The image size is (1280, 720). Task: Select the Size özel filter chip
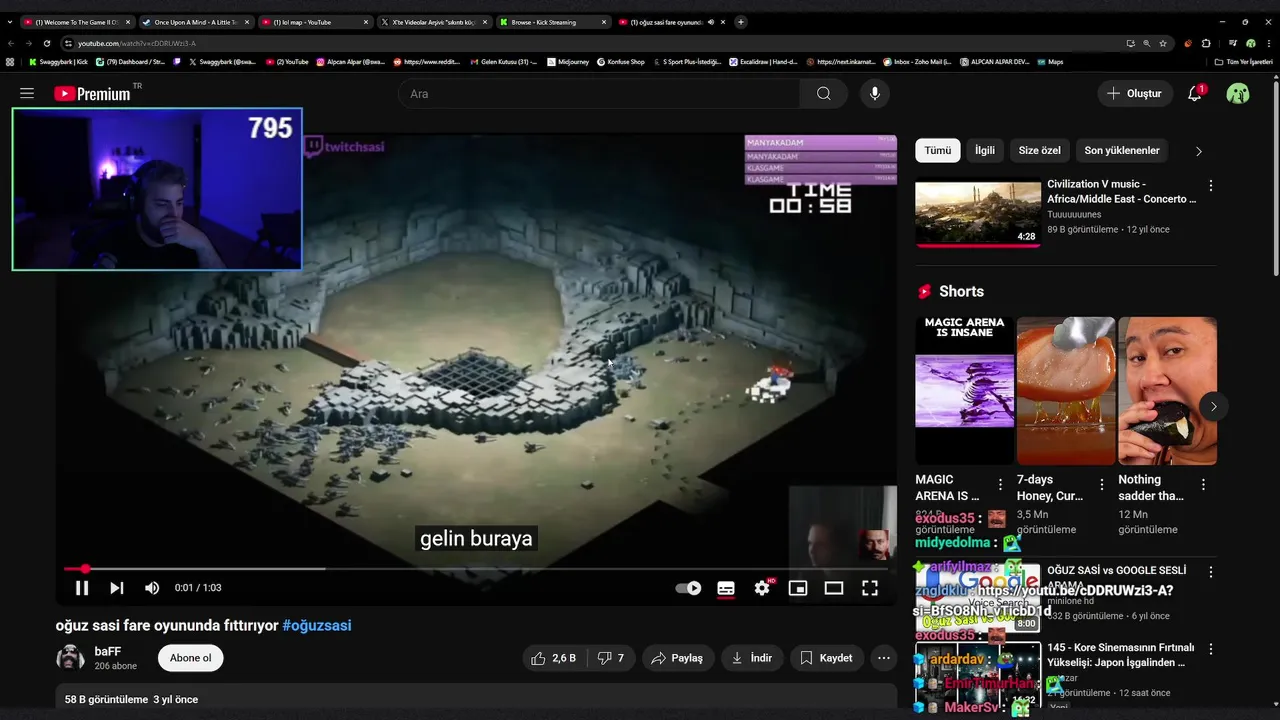[x=1040, y=150]
